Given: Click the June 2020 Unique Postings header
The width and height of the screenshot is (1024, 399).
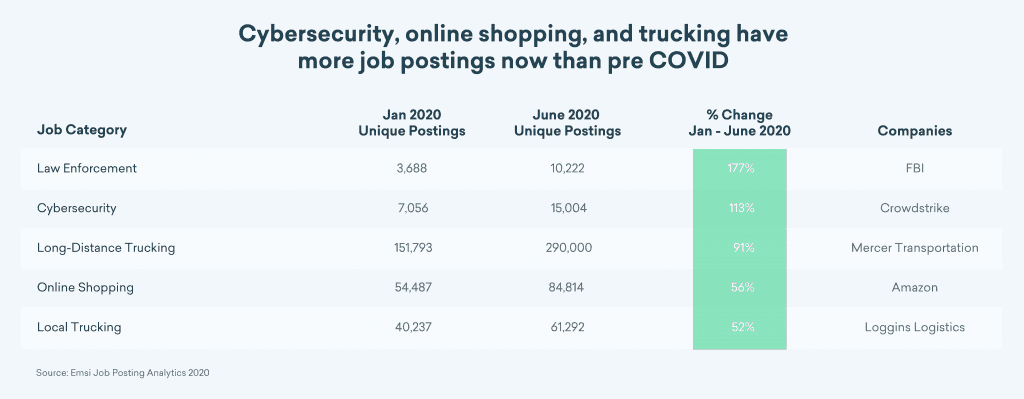Looking at the screenshot, I should (568, 123).
